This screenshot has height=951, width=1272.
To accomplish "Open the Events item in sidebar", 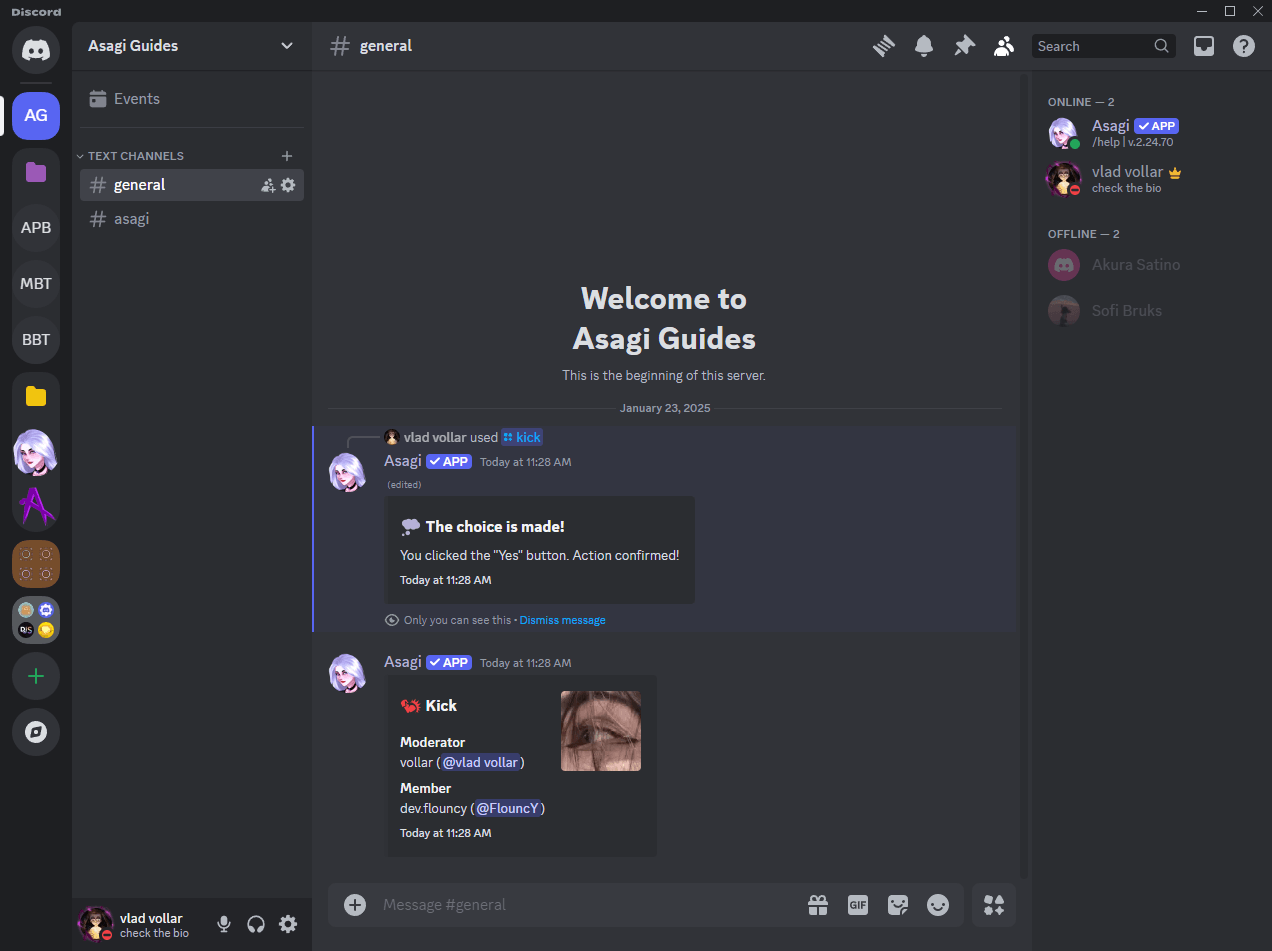I will pos(192,99).
